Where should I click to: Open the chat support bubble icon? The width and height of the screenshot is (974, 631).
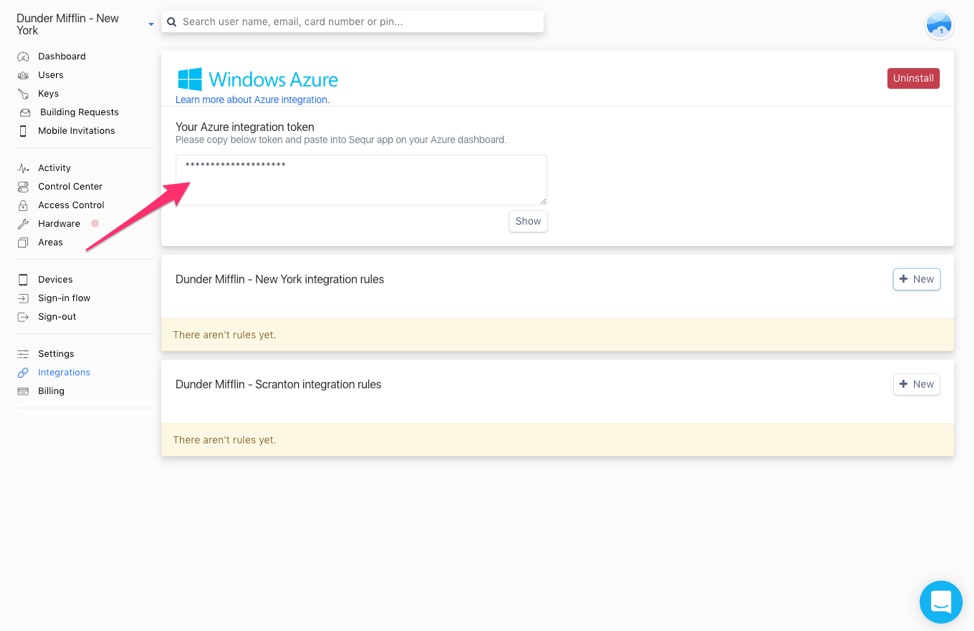[x=940, y=602]
